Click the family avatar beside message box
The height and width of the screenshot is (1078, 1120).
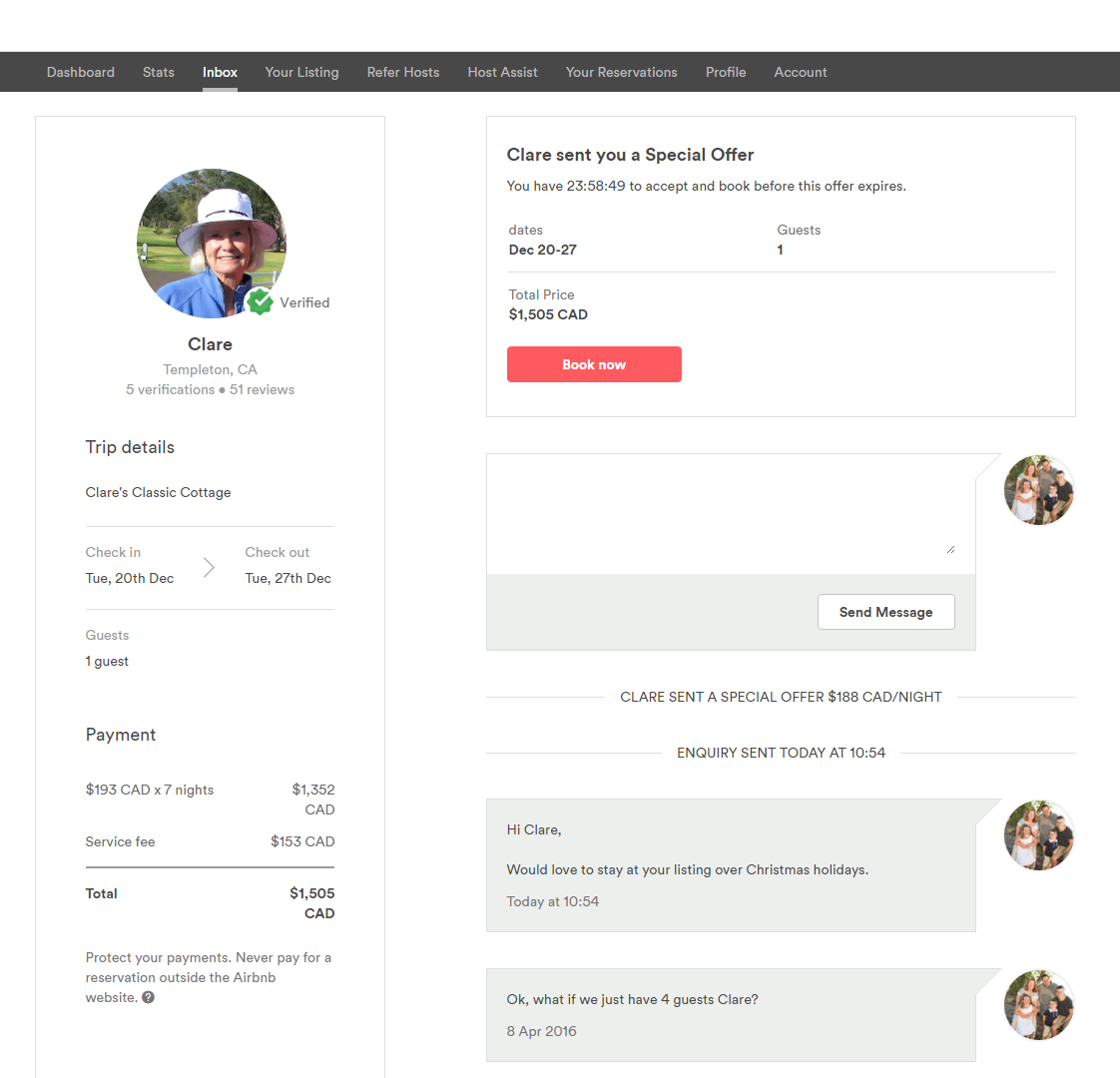[1038, 490]
